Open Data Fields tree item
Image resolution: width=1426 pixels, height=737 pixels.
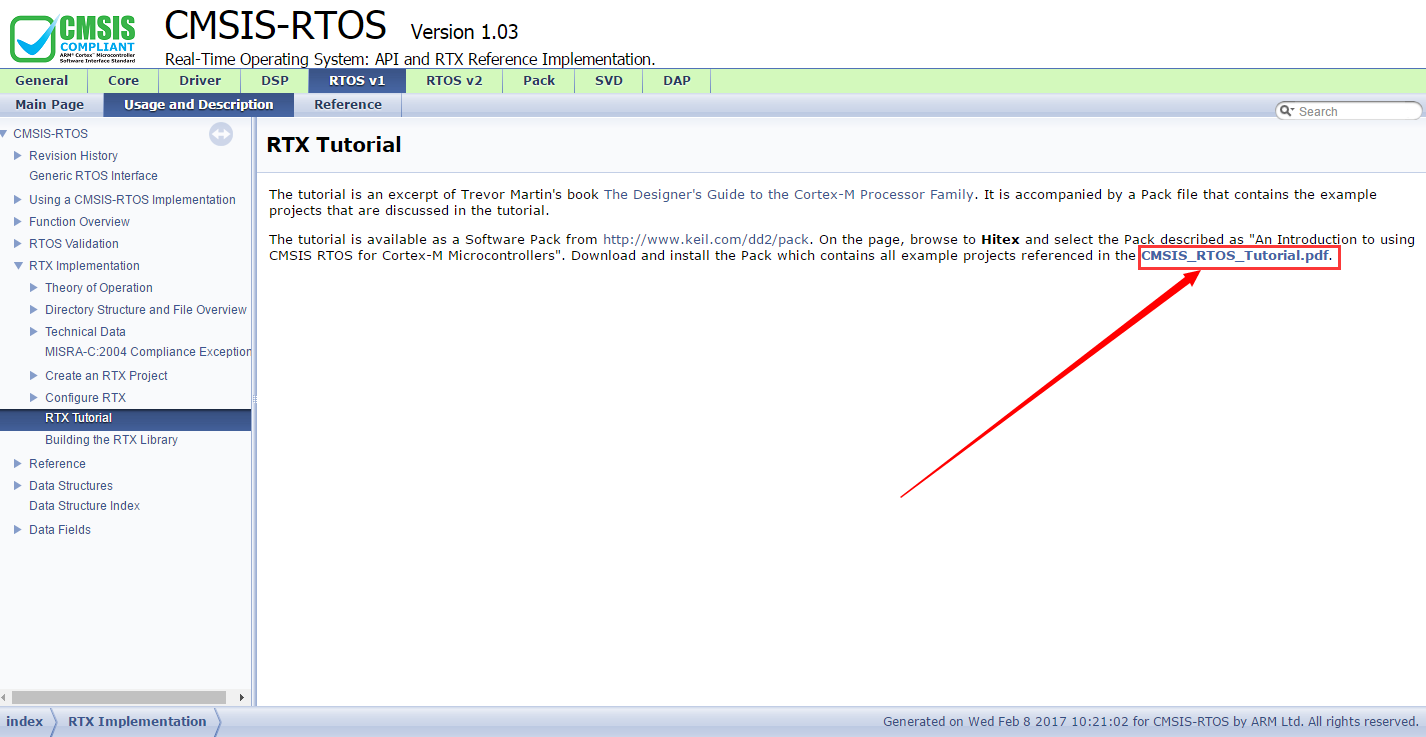[x=60, y=530]
